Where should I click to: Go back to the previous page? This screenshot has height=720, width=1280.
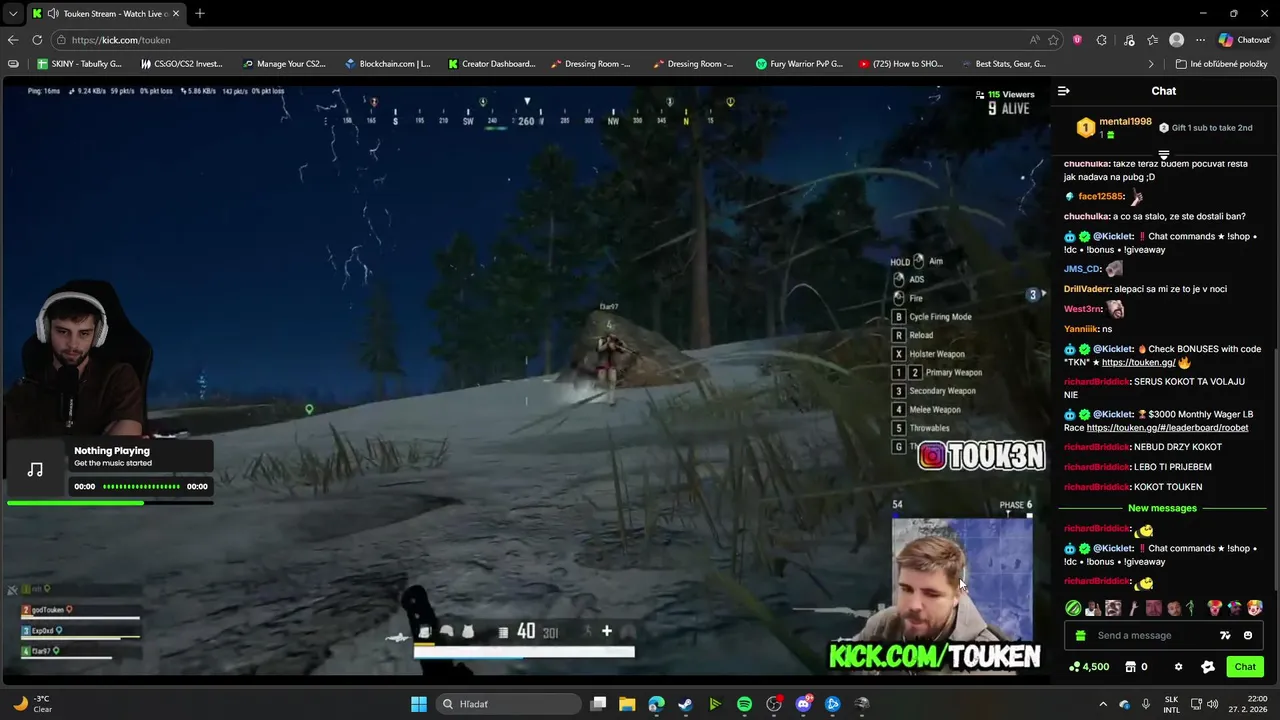click(x=13, y=40)
